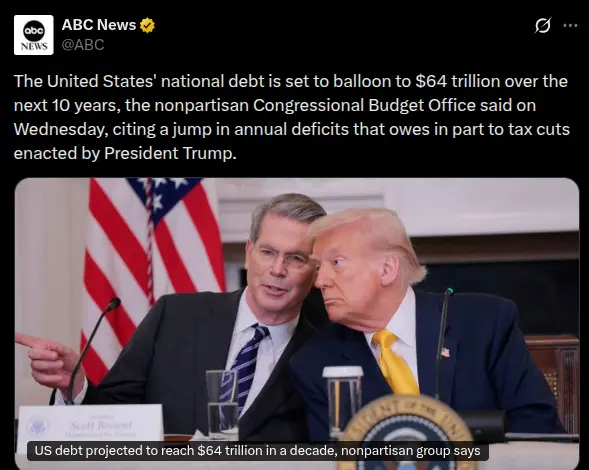
Task: Click the white-lidded cup on the table
Action: click(x=343, y=402)
